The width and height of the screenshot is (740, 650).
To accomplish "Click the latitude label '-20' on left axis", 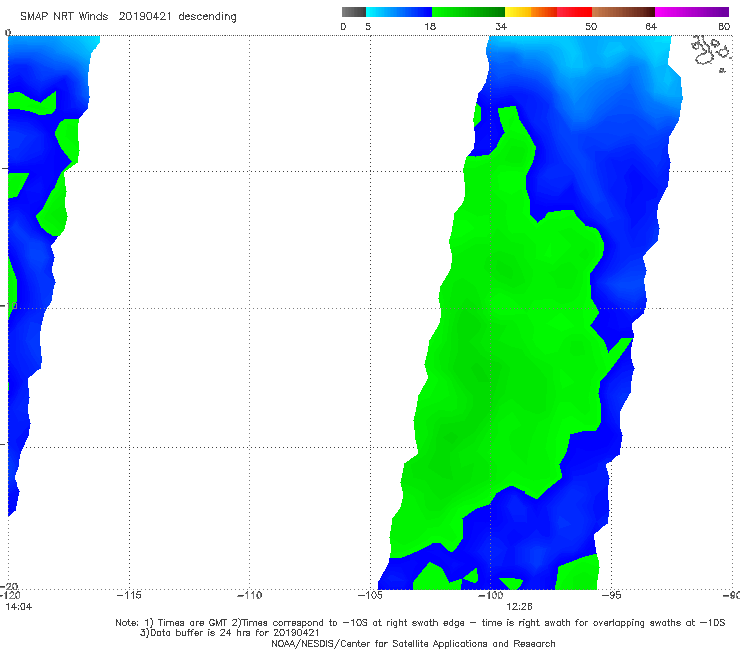I will (10, 586).
